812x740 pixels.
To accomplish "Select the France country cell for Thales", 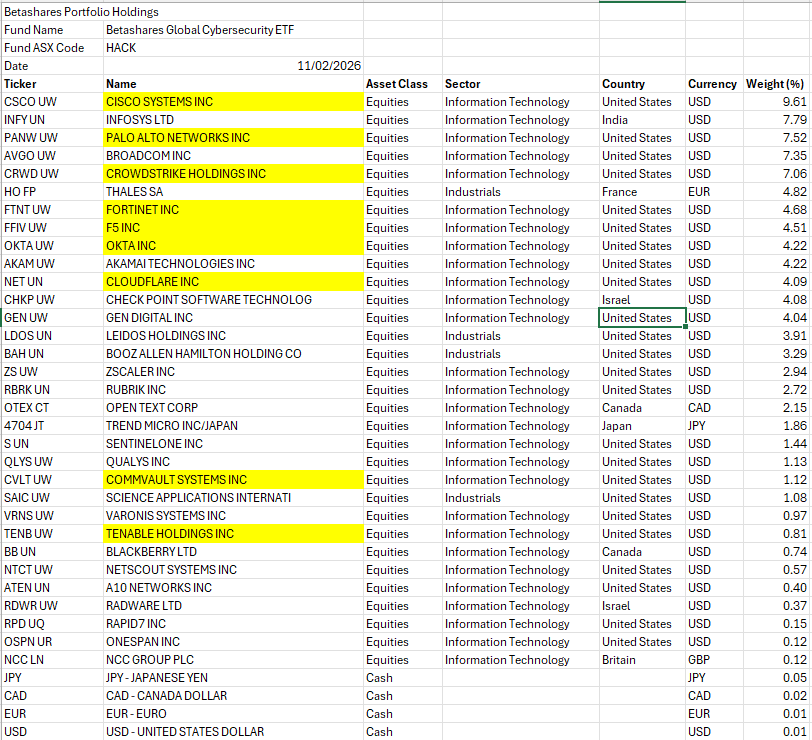I will (x=641, y=192).
